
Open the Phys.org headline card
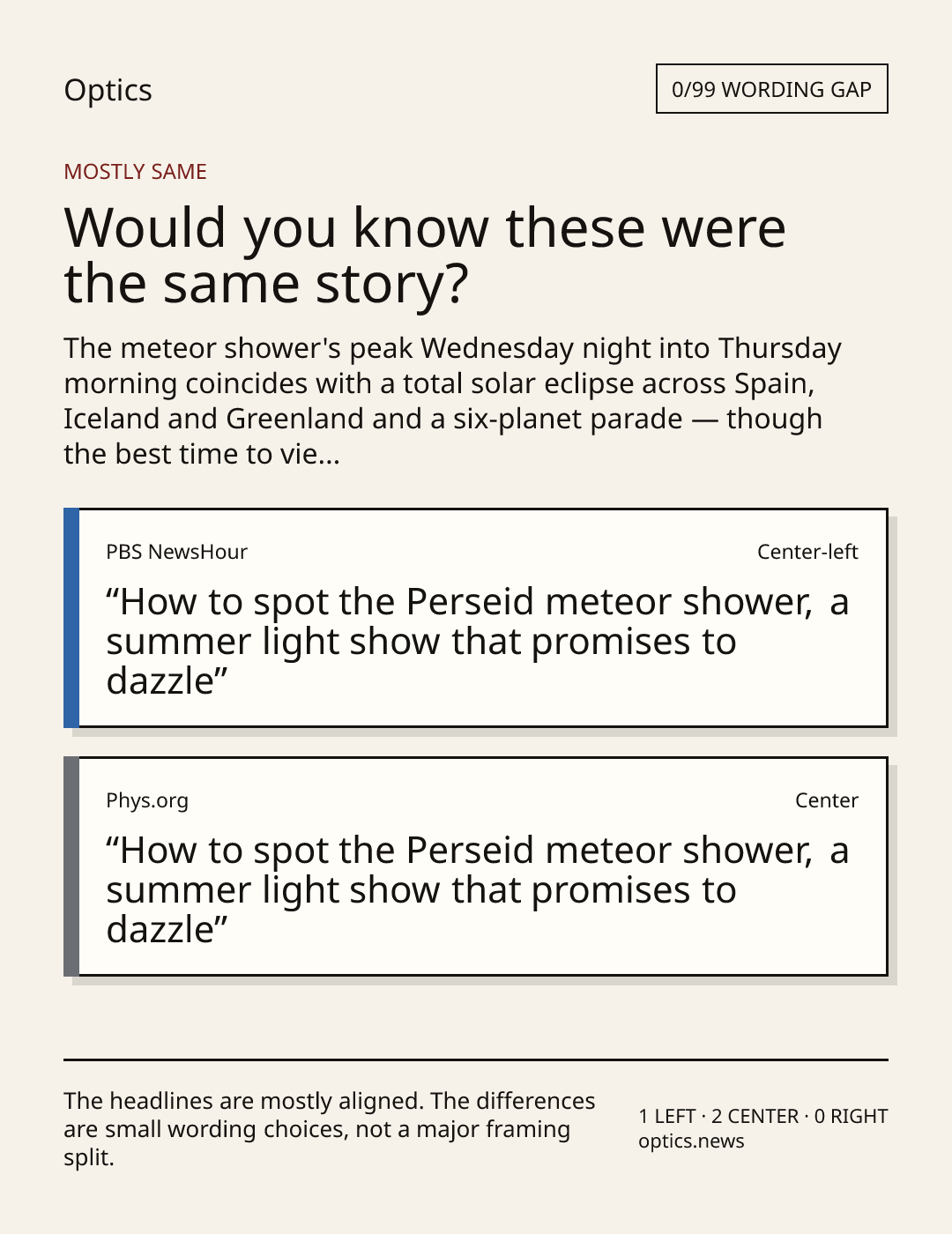[x=475, y=866]
